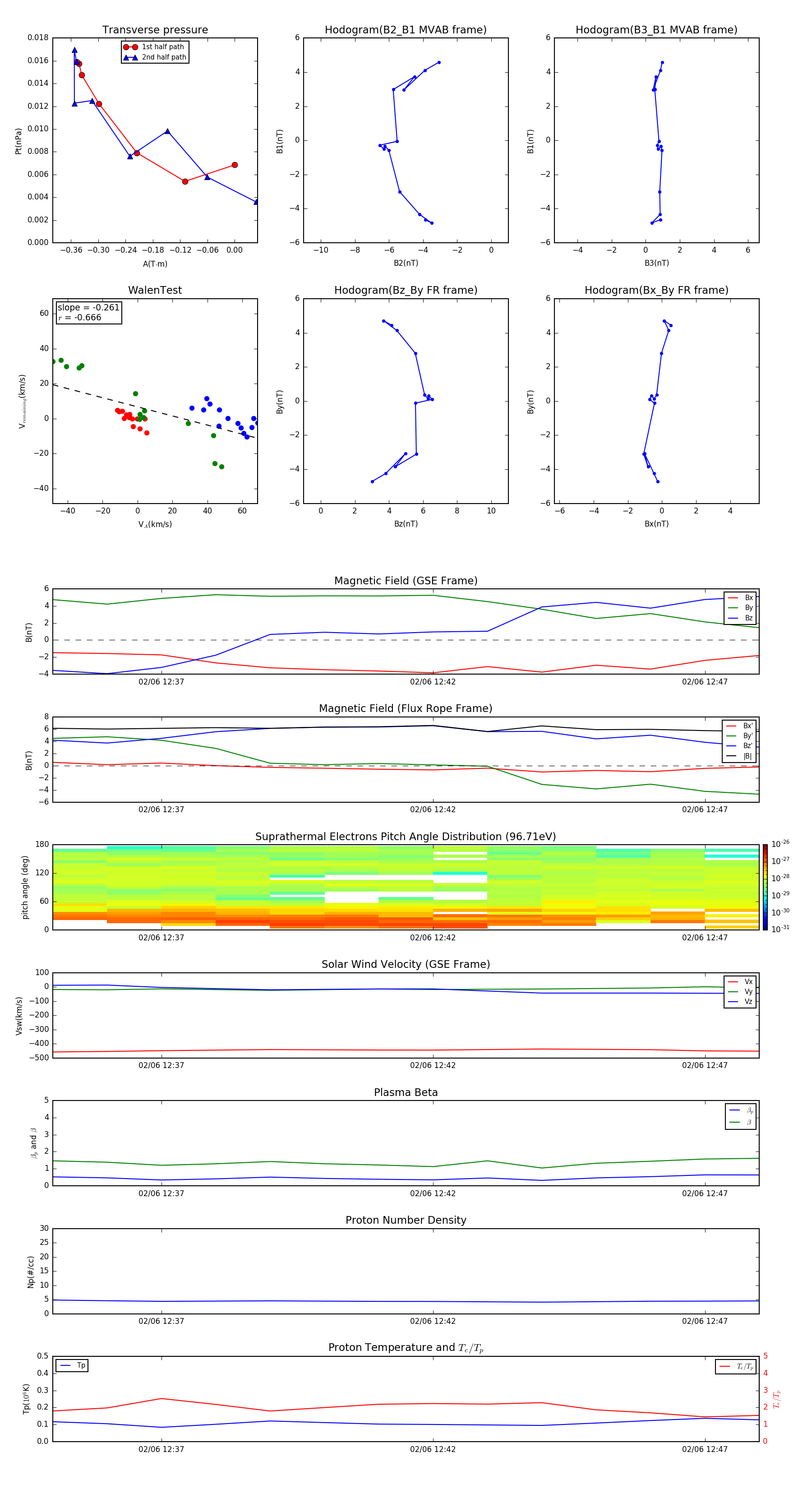The height and width of the screenshot is (1489, 812).
Task: Click 'pitch angle (deg)' y-axis label
Action: 25,887
